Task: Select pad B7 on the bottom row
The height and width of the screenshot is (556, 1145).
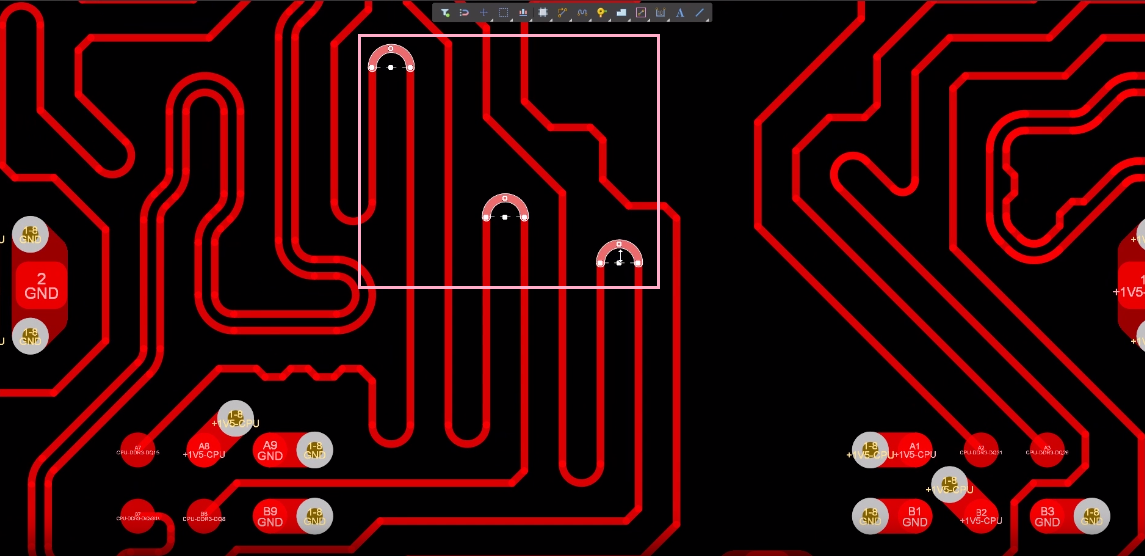Action: pyautogui.click(x=138, y=517)
